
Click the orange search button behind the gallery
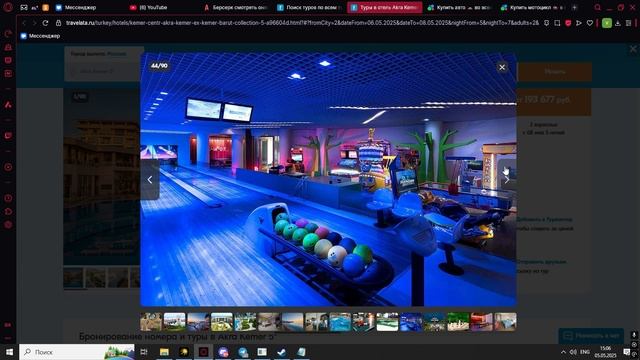pos(554,71)
